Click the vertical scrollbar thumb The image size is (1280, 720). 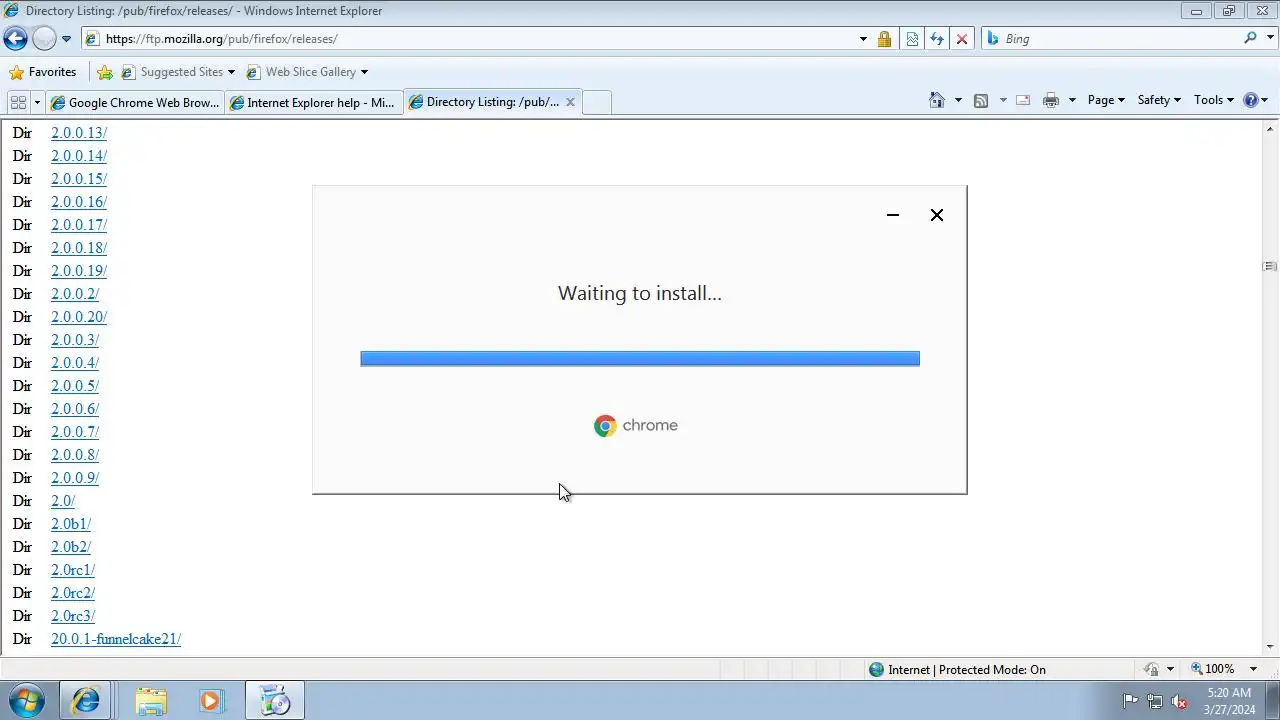click(1270, 266)
